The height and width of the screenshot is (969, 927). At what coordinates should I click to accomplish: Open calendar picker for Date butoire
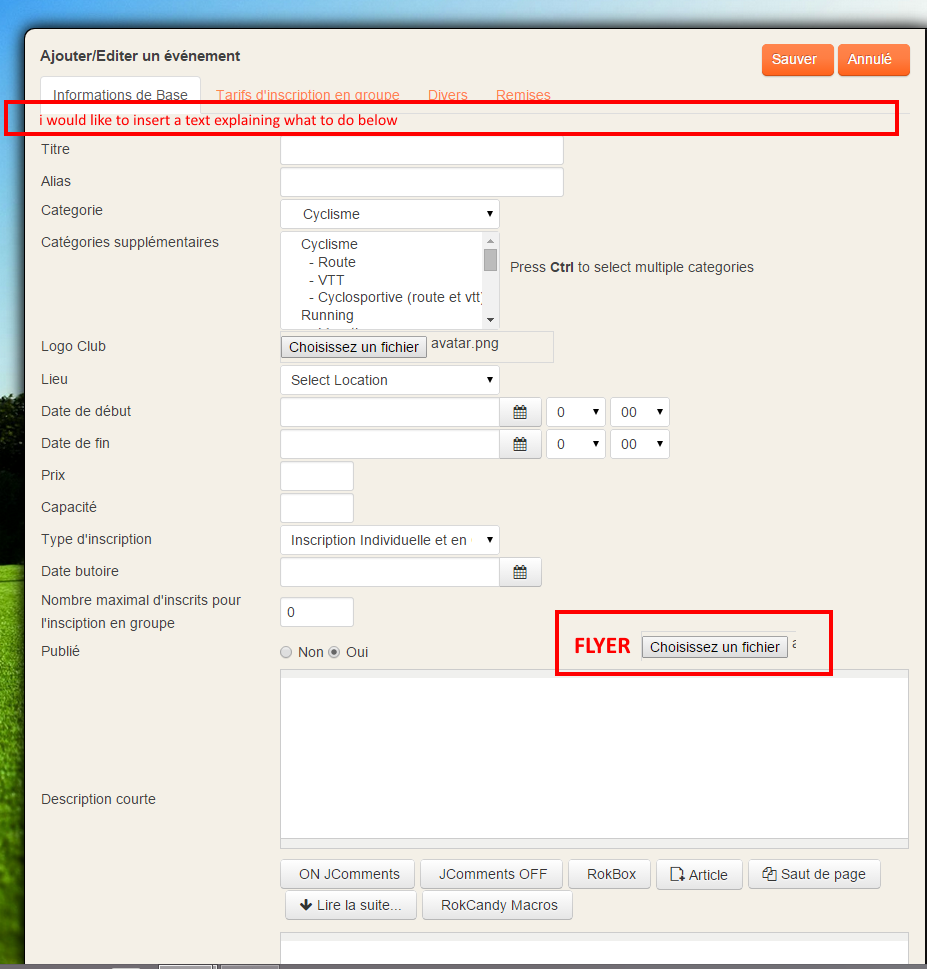point(520,572)
